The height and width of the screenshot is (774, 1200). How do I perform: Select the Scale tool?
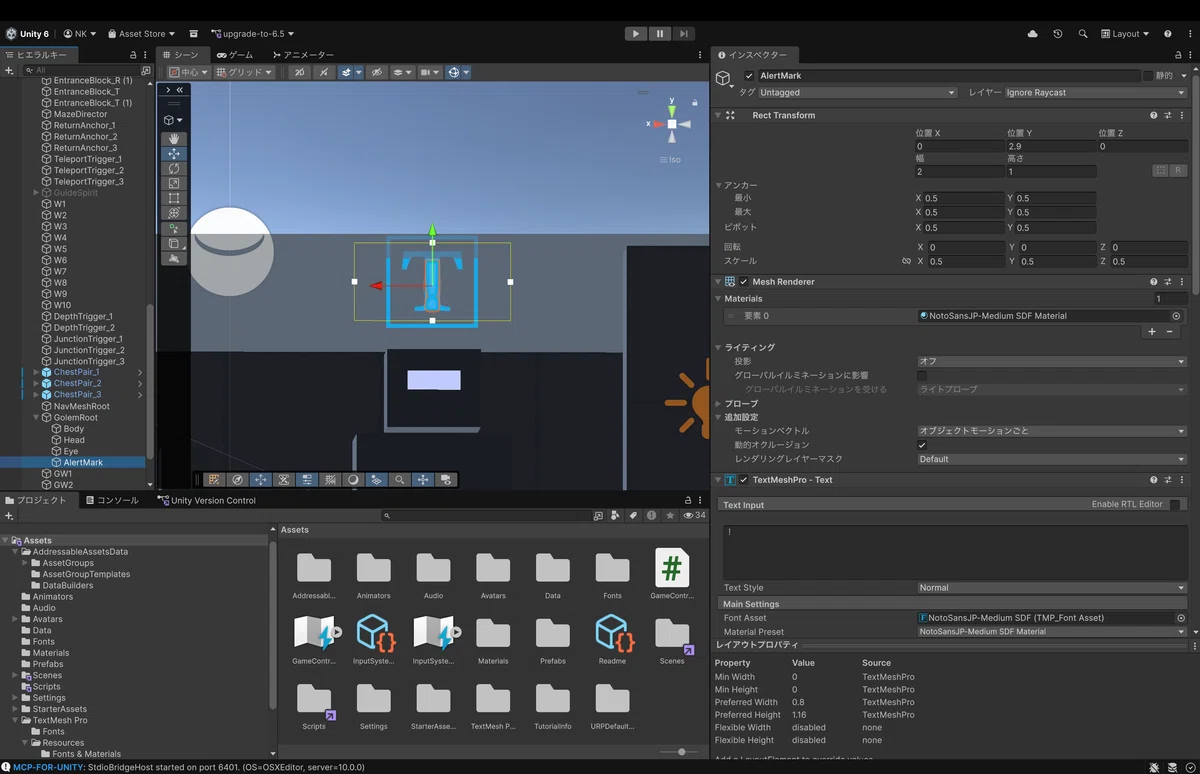pos(174,183)
